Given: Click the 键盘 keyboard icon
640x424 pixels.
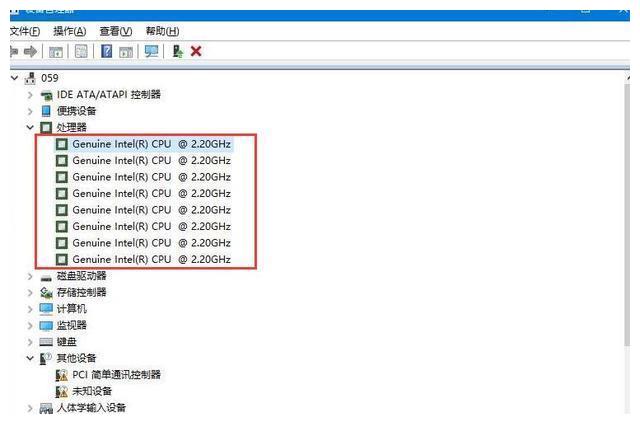Looking at the screenshot, I should click(x=46, y=342).
